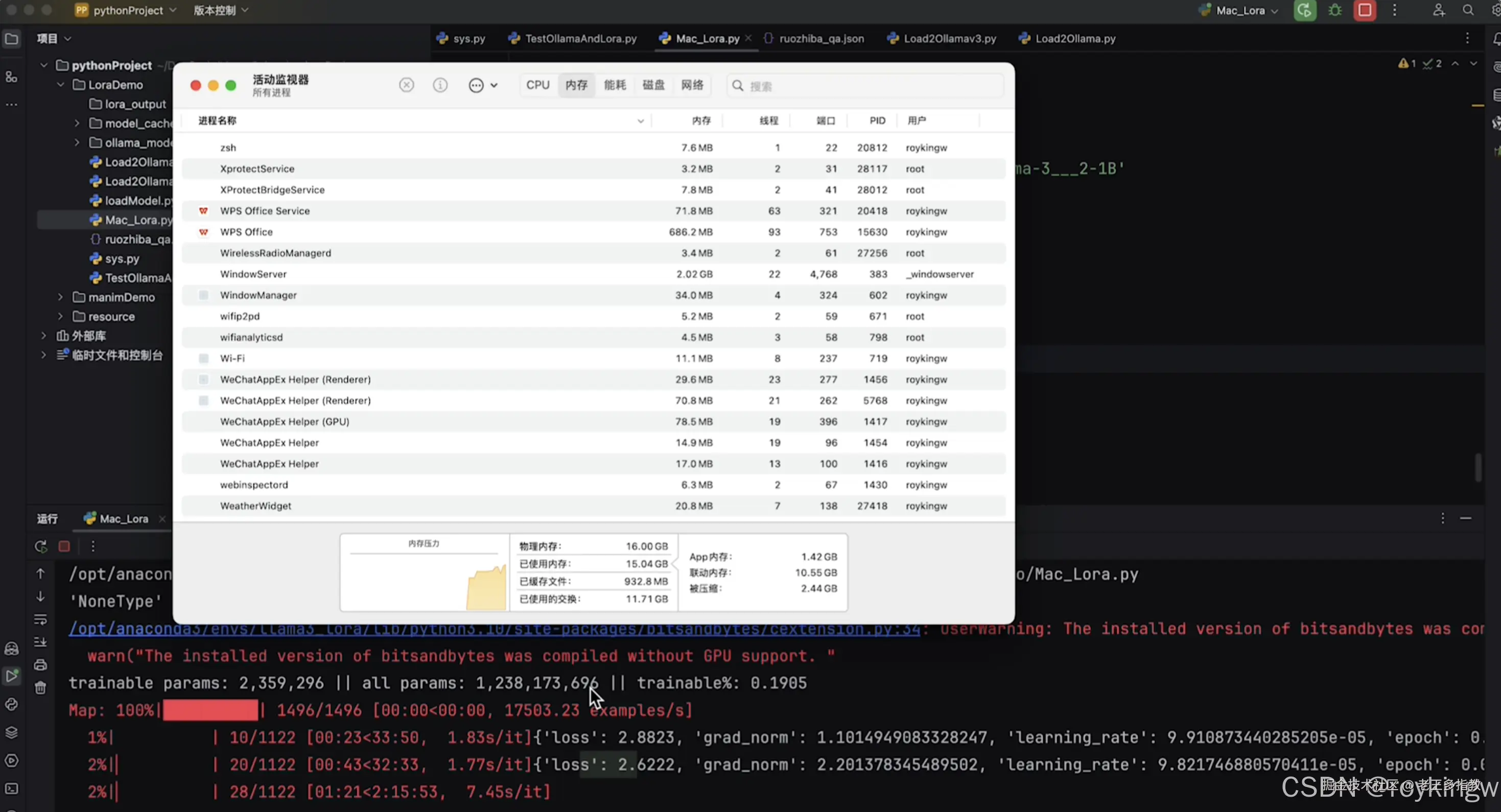Switch to the CPU tab
This screenshot has width=1501, height=812.
(537, 86)
